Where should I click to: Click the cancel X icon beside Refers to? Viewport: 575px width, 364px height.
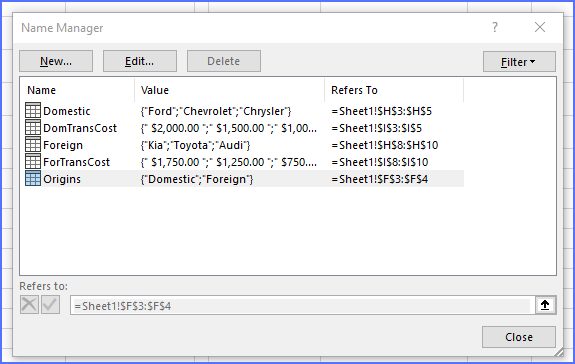29,305
